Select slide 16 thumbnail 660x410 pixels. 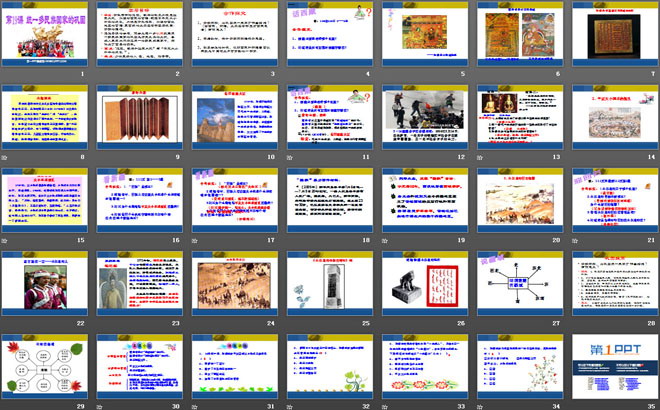(x=140, y=201)
